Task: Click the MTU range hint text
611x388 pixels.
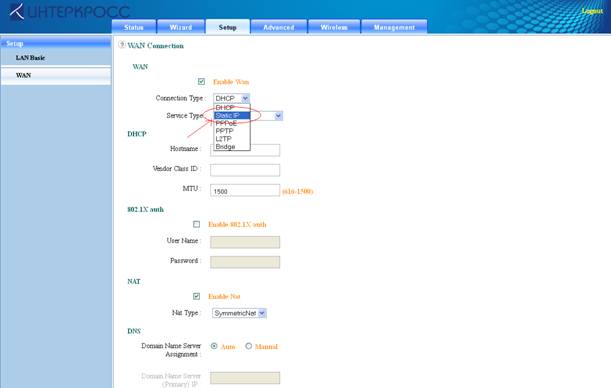Action: click(x=298, y=191)
